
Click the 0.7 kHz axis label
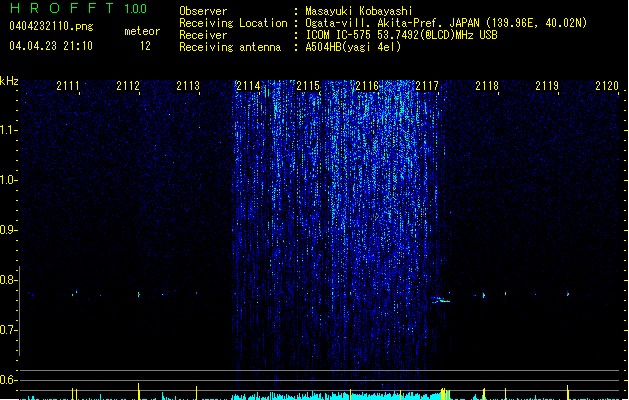pyautogui.click(x=8, y=330)
